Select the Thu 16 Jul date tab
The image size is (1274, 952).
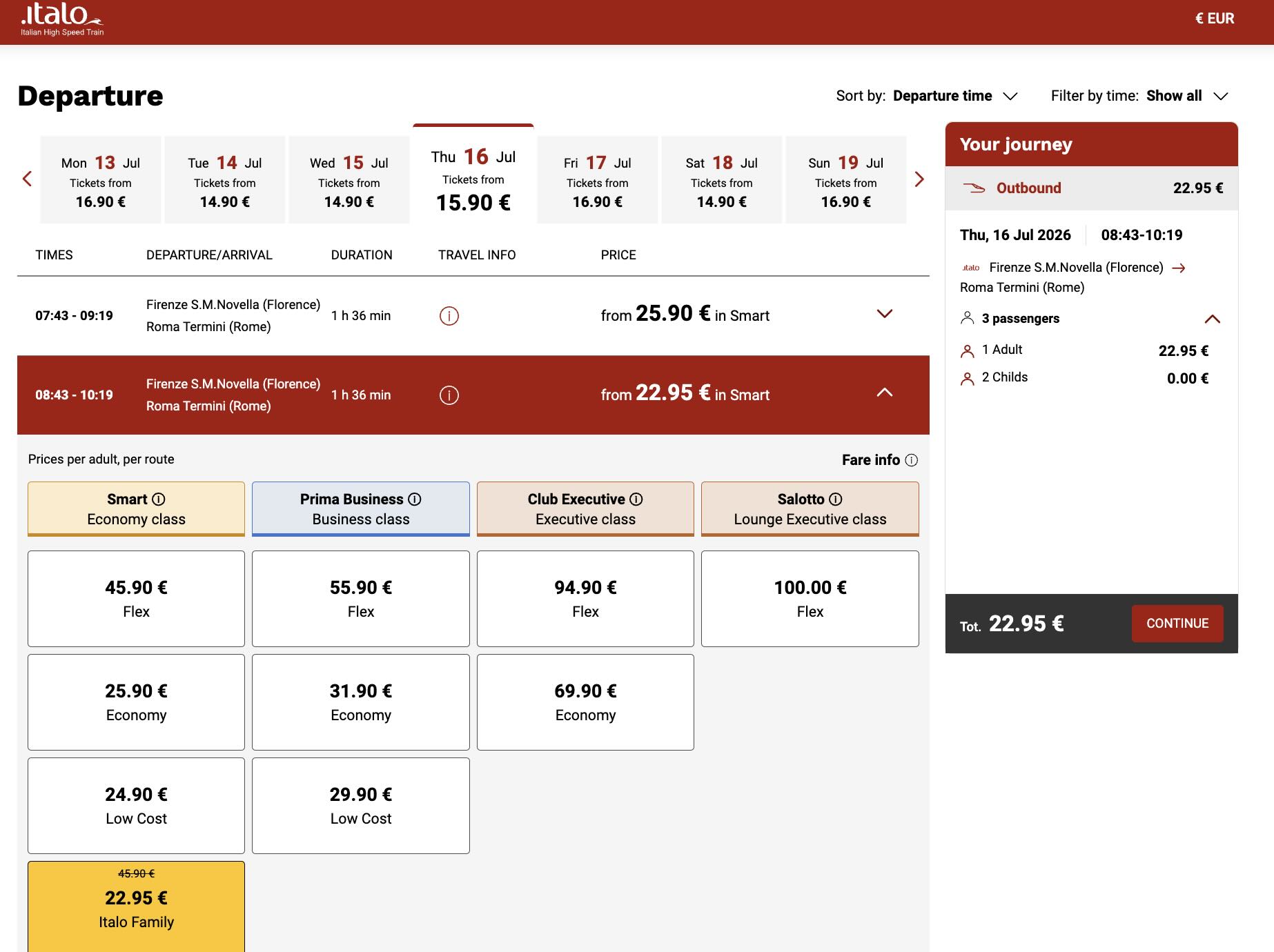473,175
